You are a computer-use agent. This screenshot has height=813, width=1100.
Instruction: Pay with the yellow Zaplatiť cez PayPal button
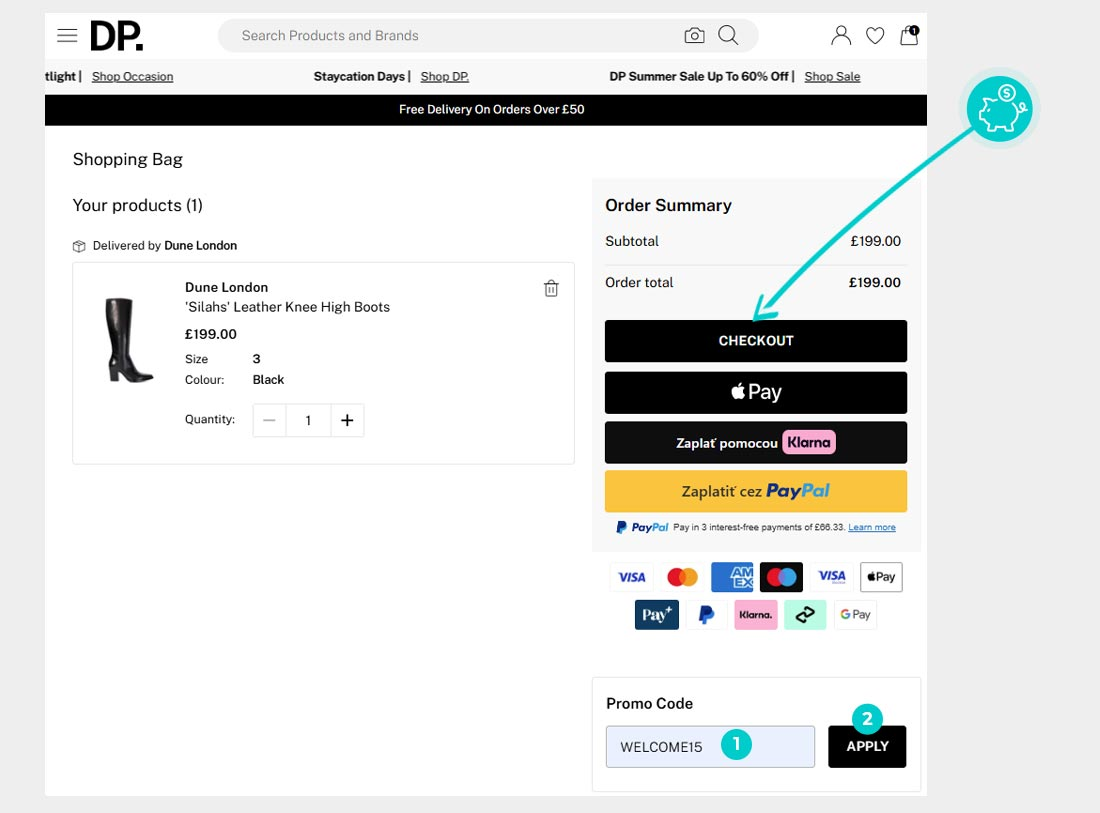(756, 491)
